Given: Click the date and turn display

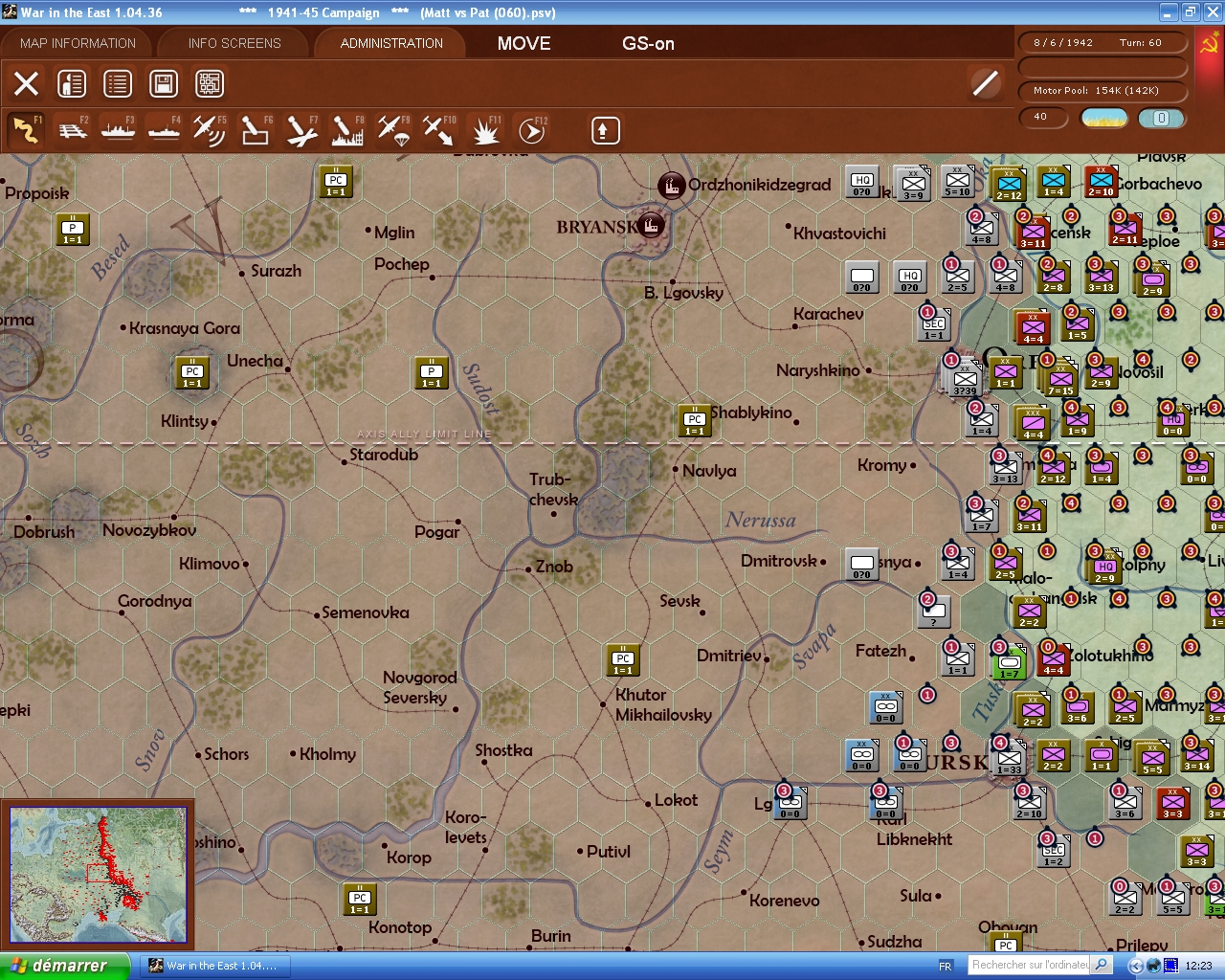Looking at the screenshot, I should tap(1102, 42).
